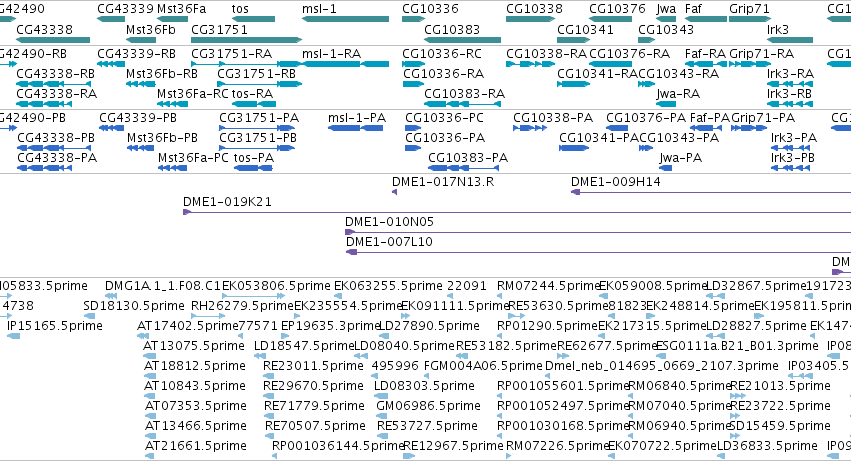Click protein CG10336-PC
The height and width of the screenshot is (461, 851).
[413, 128]
